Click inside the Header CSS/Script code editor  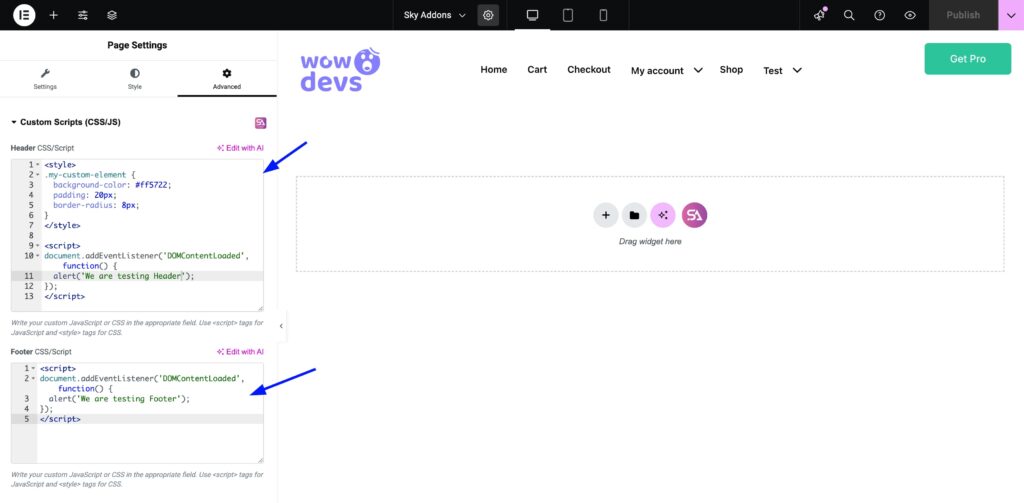pyautogui.click(x=137, y=235)
